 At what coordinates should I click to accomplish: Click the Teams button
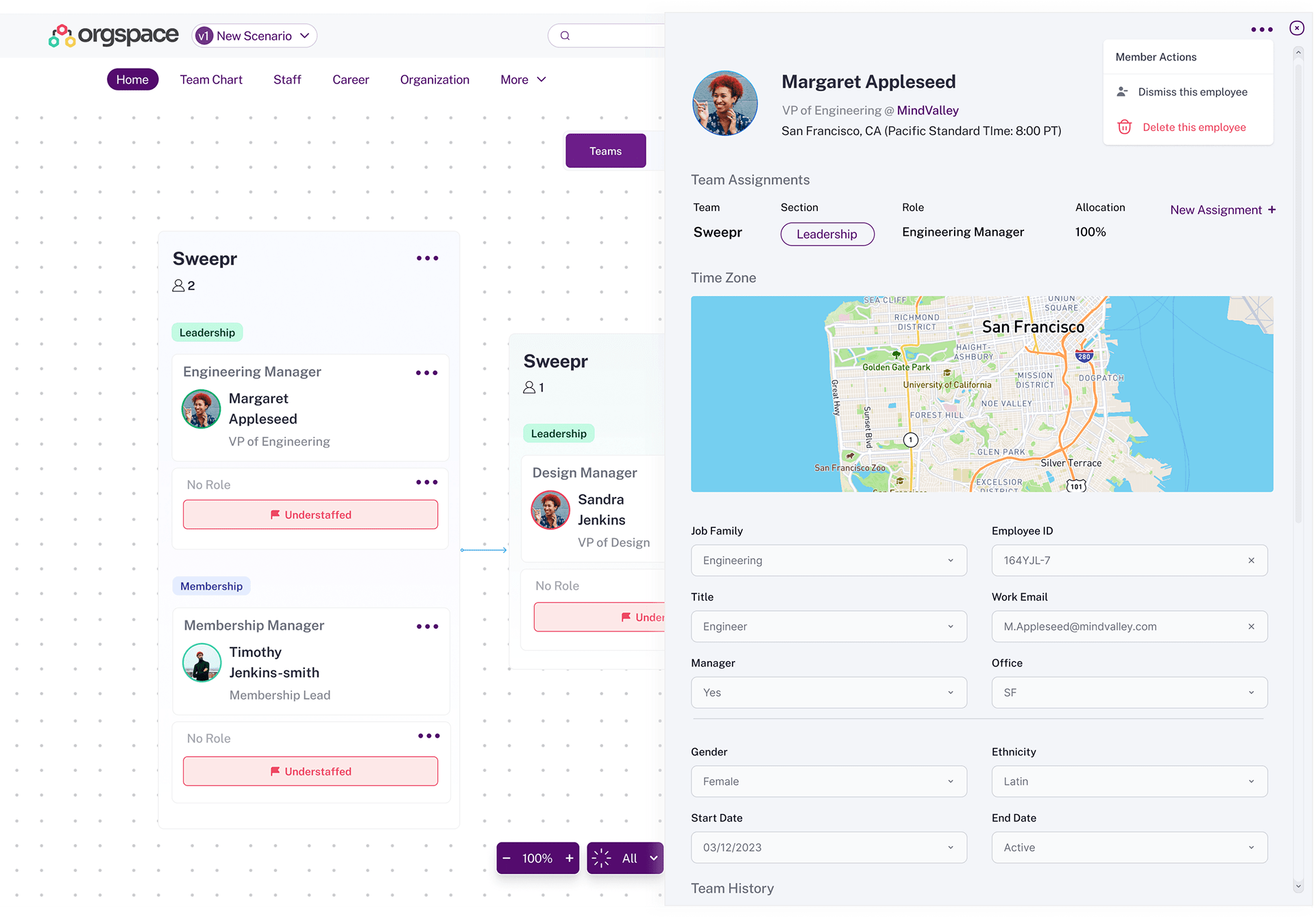click(x=605, y=151)
